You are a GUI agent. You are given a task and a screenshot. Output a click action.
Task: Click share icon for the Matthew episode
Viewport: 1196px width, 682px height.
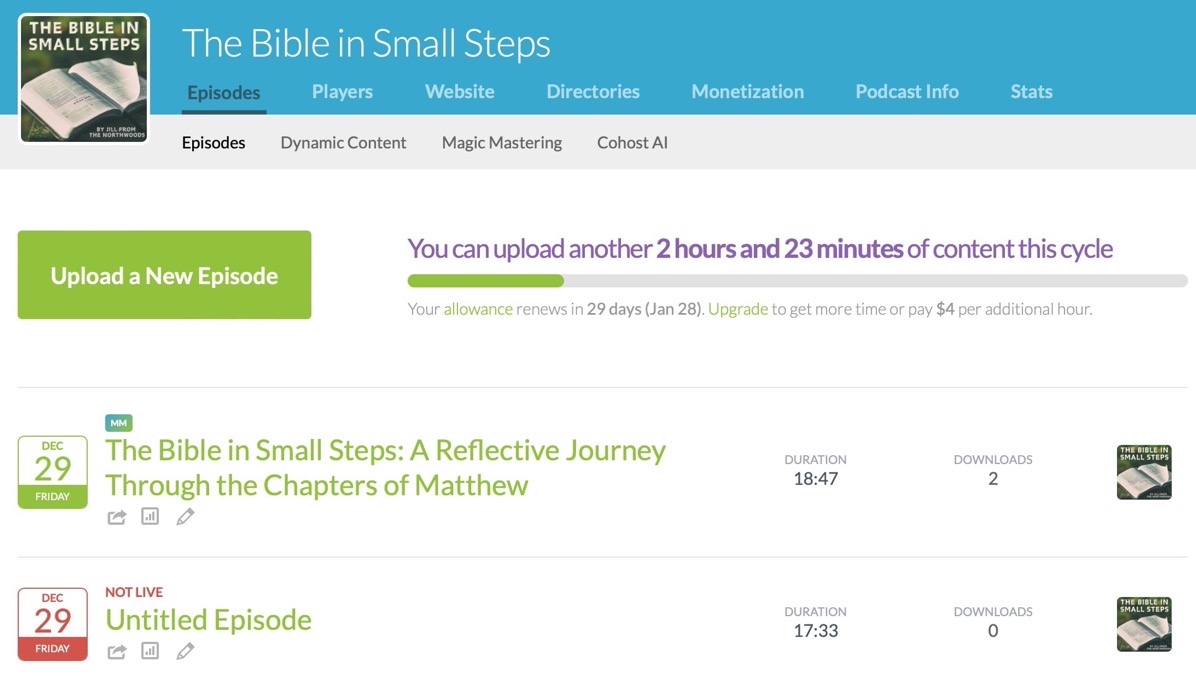click(x=117, y=517)
